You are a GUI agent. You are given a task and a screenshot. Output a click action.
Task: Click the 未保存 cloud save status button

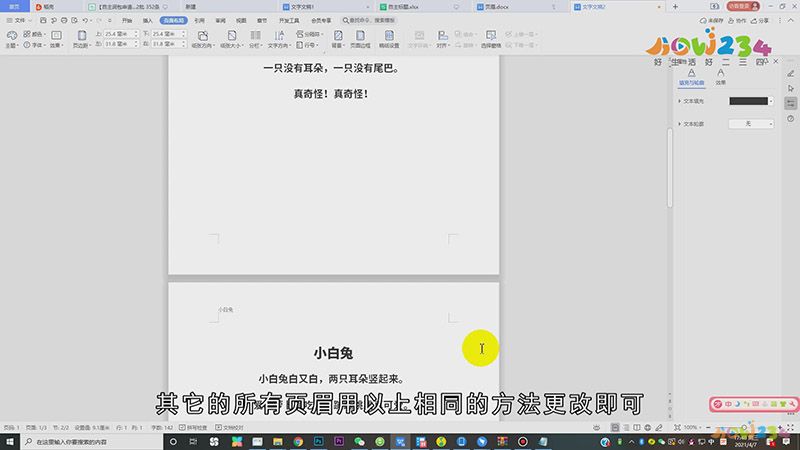pos(712,20)
